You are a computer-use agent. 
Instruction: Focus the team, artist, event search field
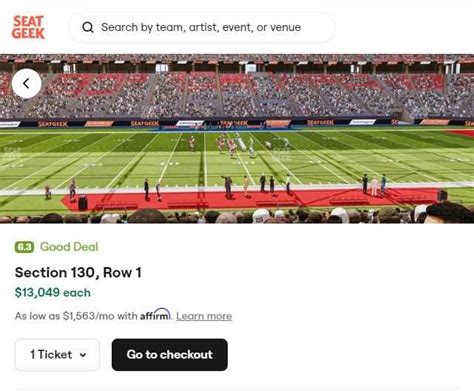tap(202, 27)
